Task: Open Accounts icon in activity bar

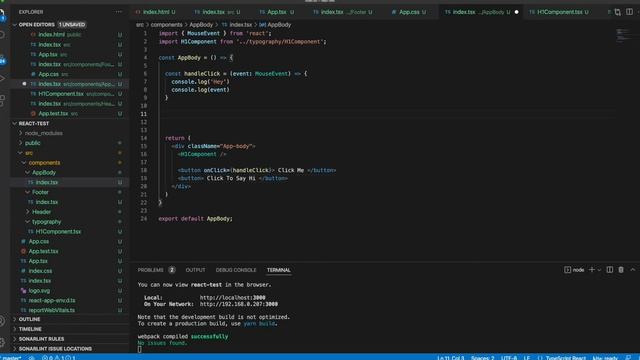Action: tap(2, 321)
